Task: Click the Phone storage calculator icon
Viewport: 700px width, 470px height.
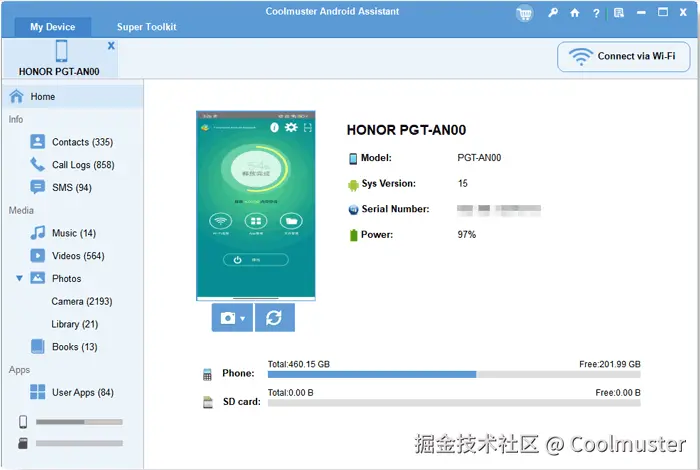Action: [207, 374]
